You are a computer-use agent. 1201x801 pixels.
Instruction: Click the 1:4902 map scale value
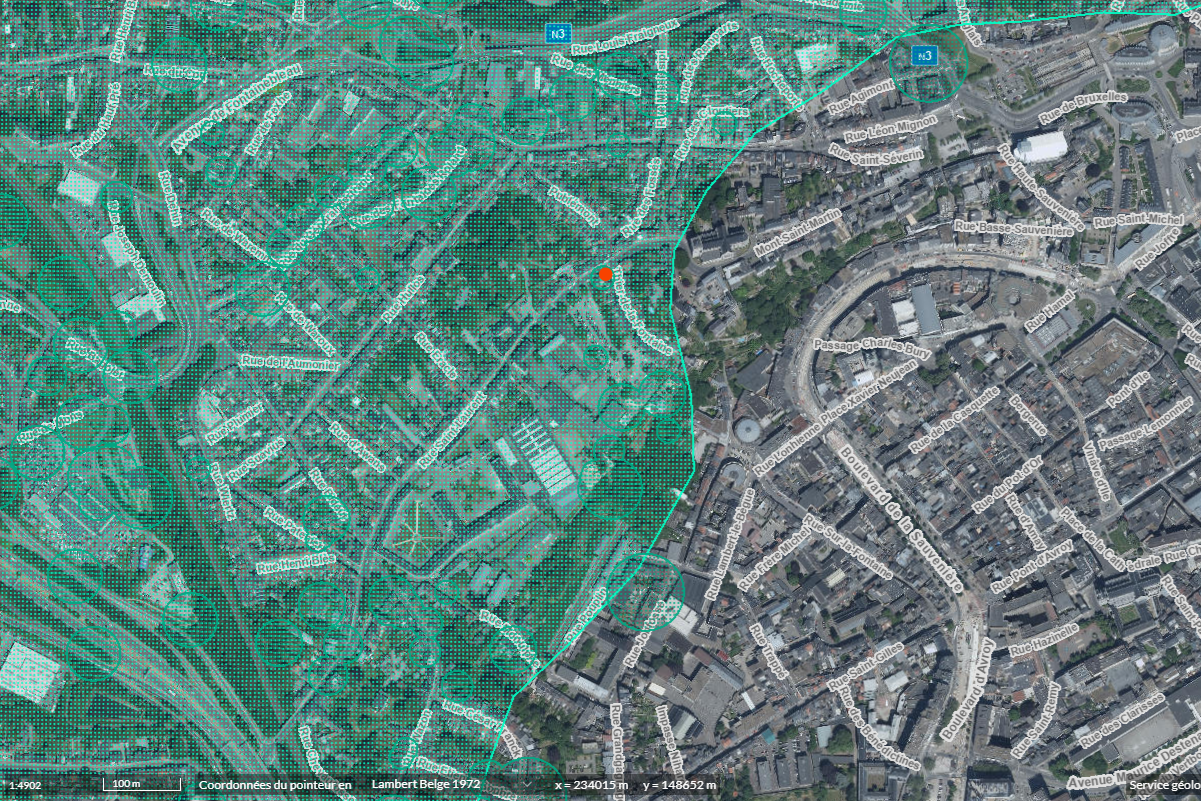(24, 785)
